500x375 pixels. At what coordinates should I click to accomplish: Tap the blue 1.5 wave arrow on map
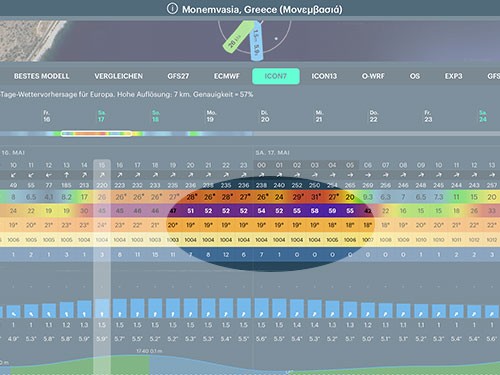tap(257, 41)
